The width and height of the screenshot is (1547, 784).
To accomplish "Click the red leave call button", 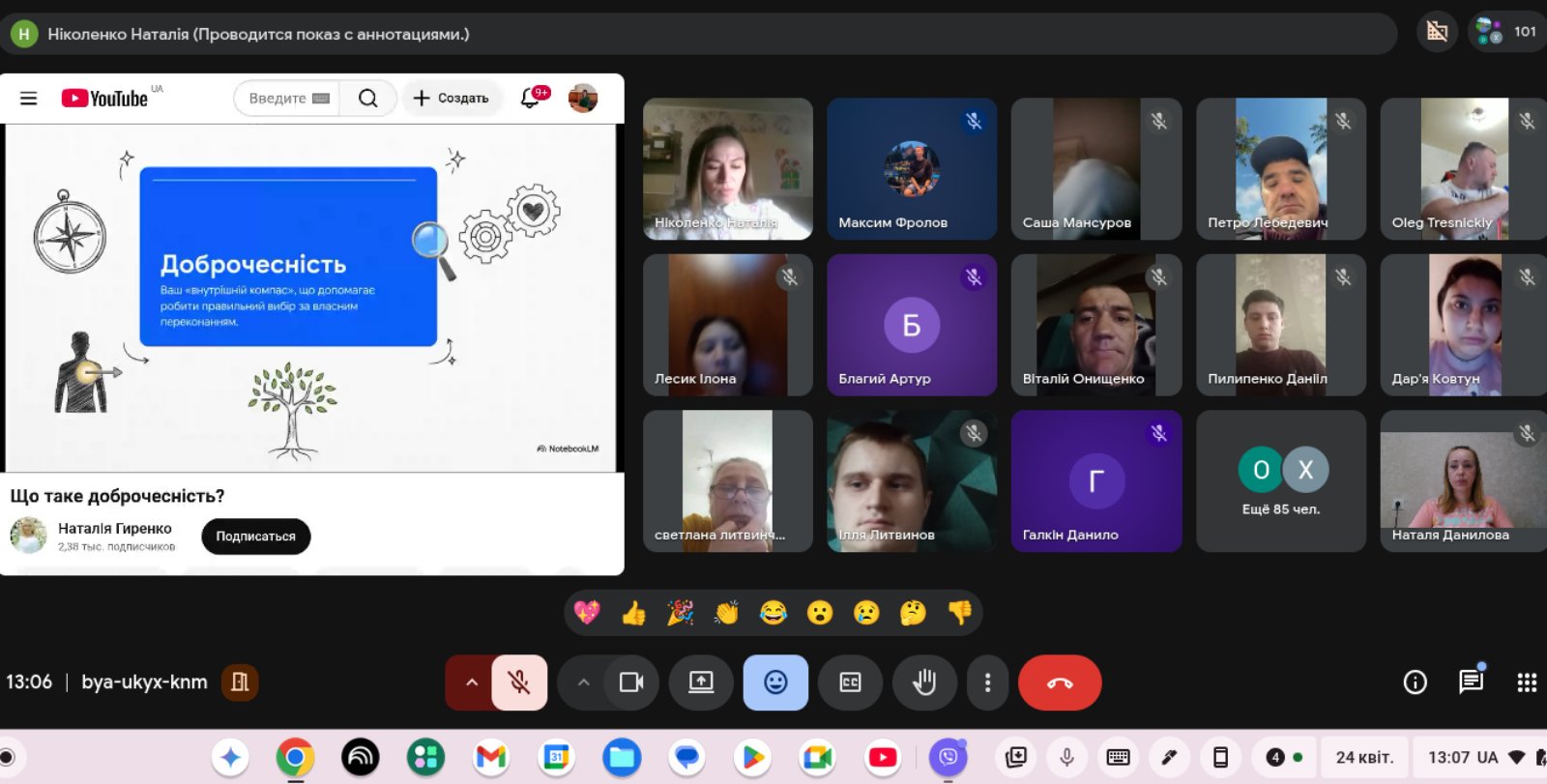I will 1059,682.
